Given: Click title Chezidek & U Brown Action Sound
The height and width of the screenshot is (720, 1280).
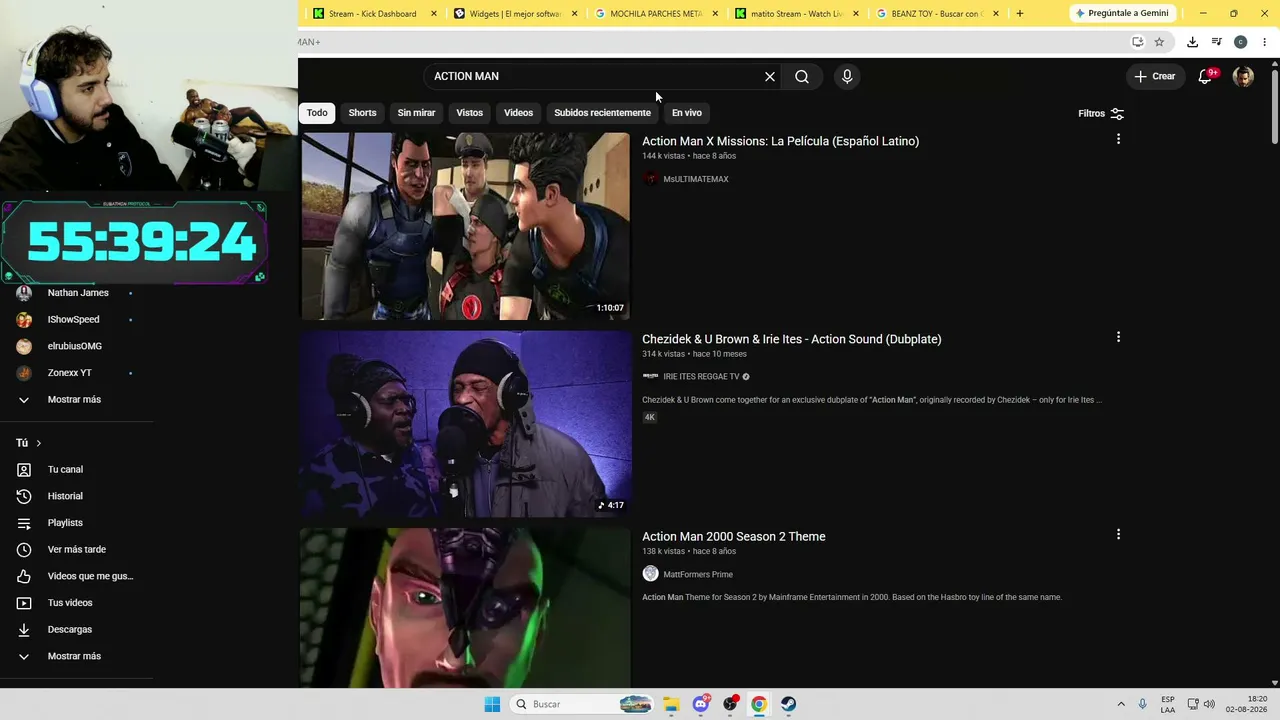Looking at the screenshot, I should (x=791, y=339).
